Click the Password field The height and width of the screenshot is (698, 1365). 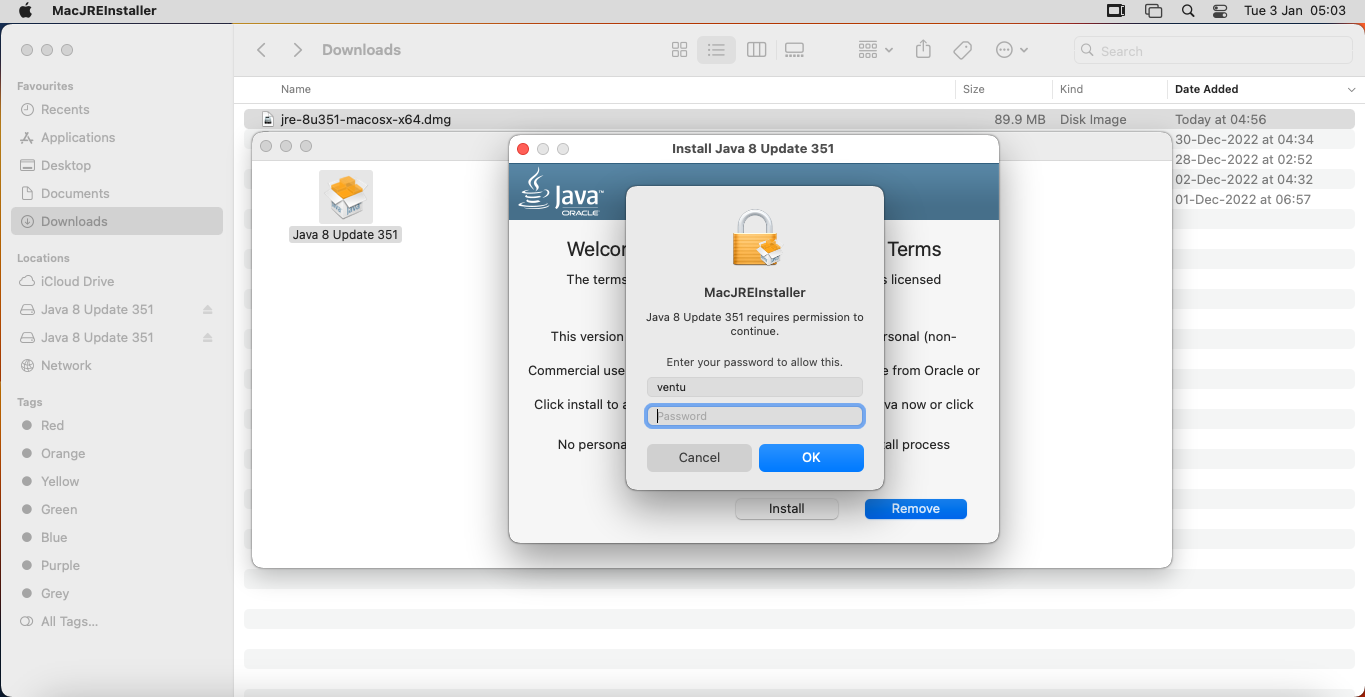coord(755,416)
